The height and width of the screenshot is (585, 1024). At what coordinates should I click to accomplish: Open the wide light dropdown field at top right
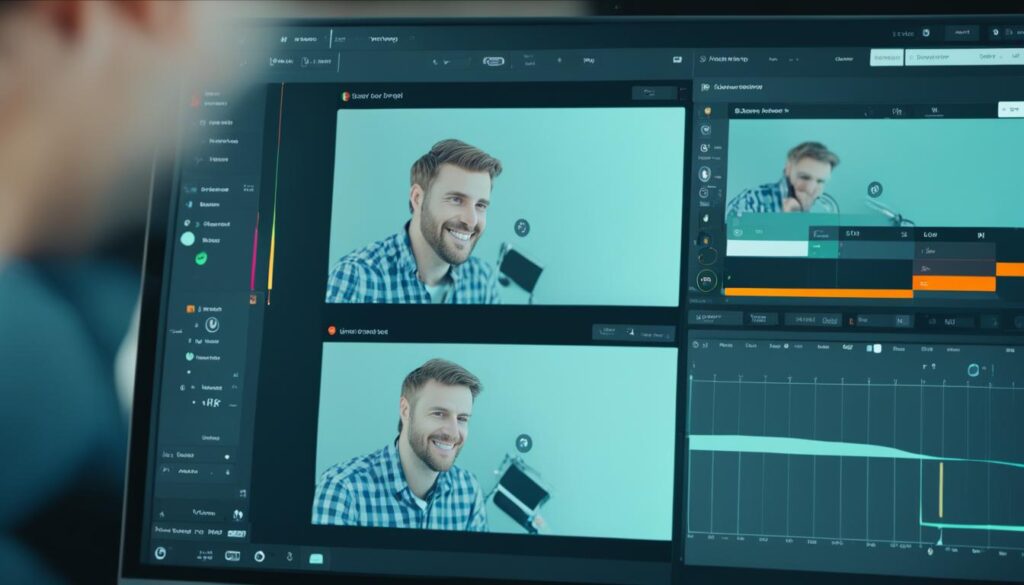(x=964, y=57)
